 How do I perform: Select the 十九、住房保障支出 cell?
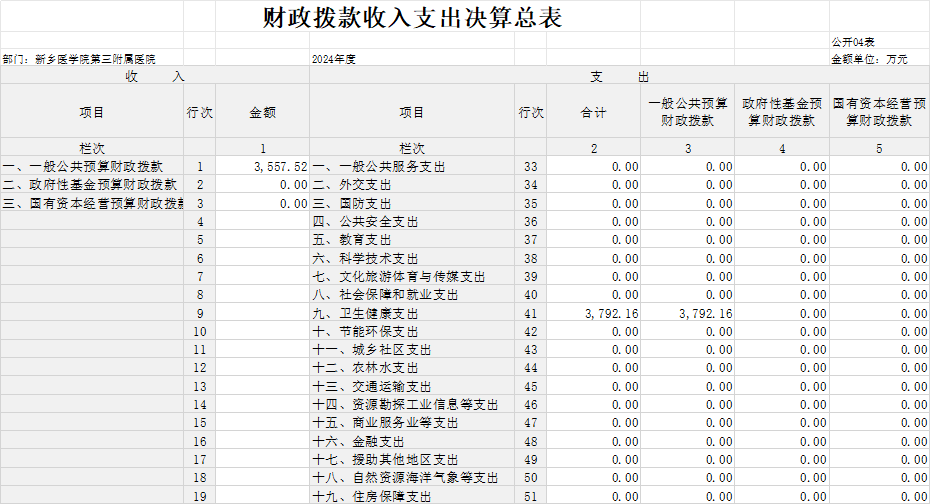coord(372,496)
